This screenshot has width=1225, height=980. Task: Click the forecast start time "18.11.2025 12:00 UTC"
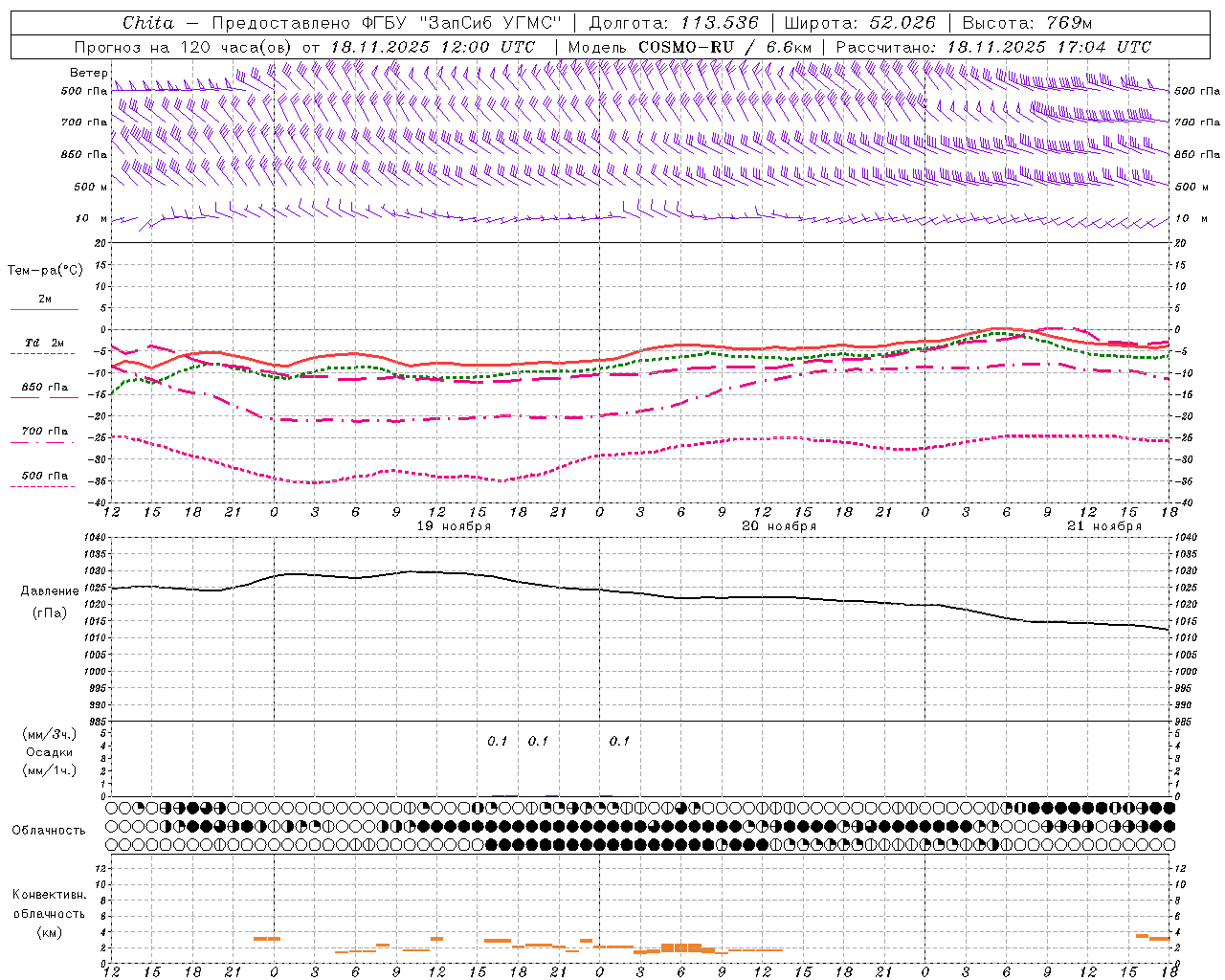tap(433, 47)
